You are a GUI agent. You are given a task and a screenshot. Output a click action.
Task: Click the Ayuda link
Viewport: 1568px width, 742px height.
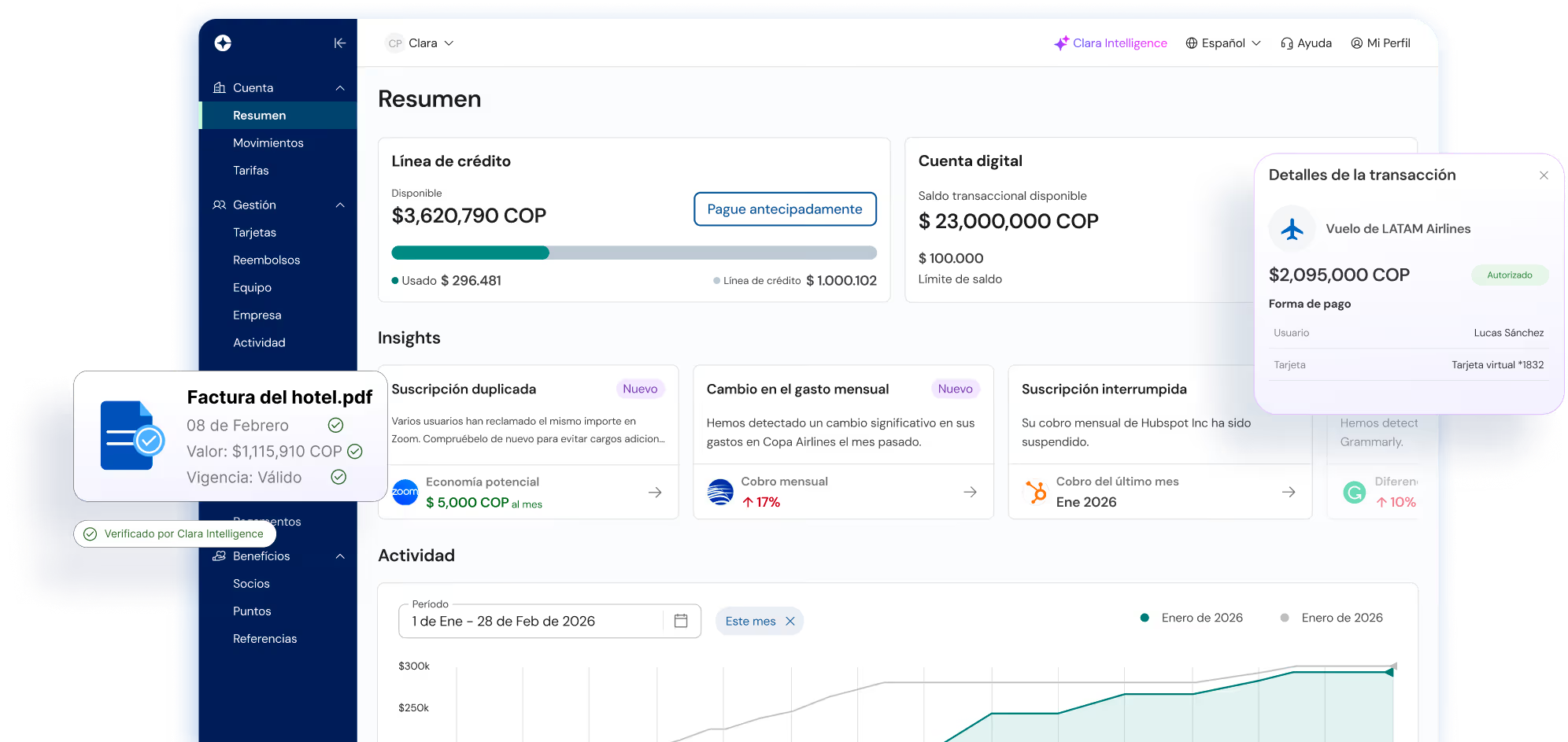pos(1306,43)
